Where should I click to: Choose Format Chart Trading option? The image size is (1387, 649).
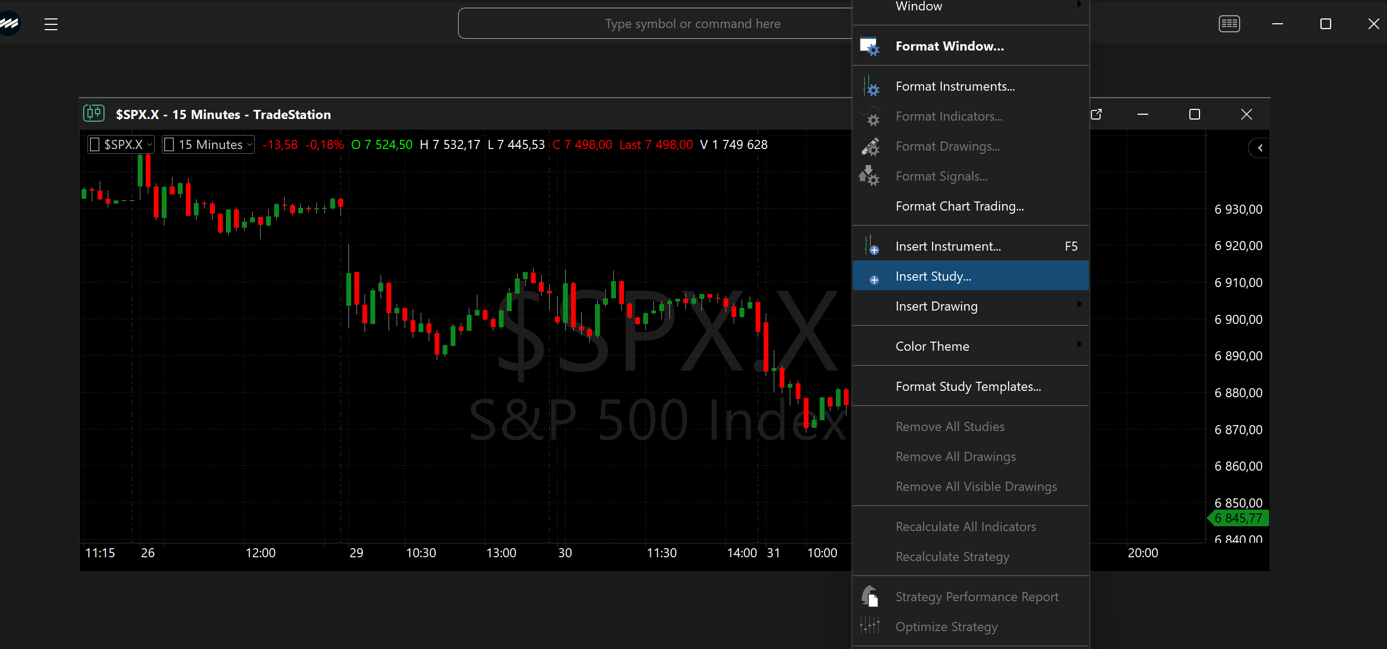(x=970, y=206)
